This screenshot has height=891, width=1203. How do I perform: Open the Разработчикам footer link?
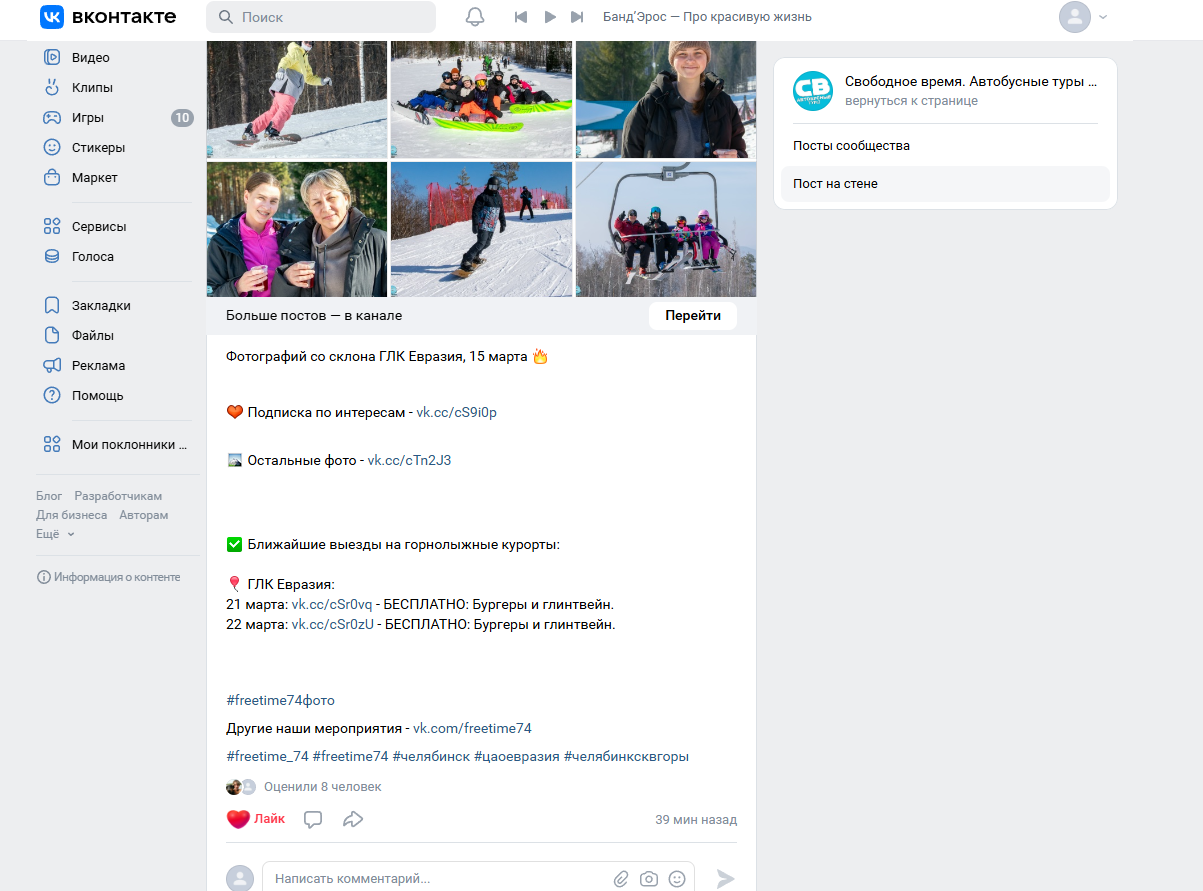[118, 496]
